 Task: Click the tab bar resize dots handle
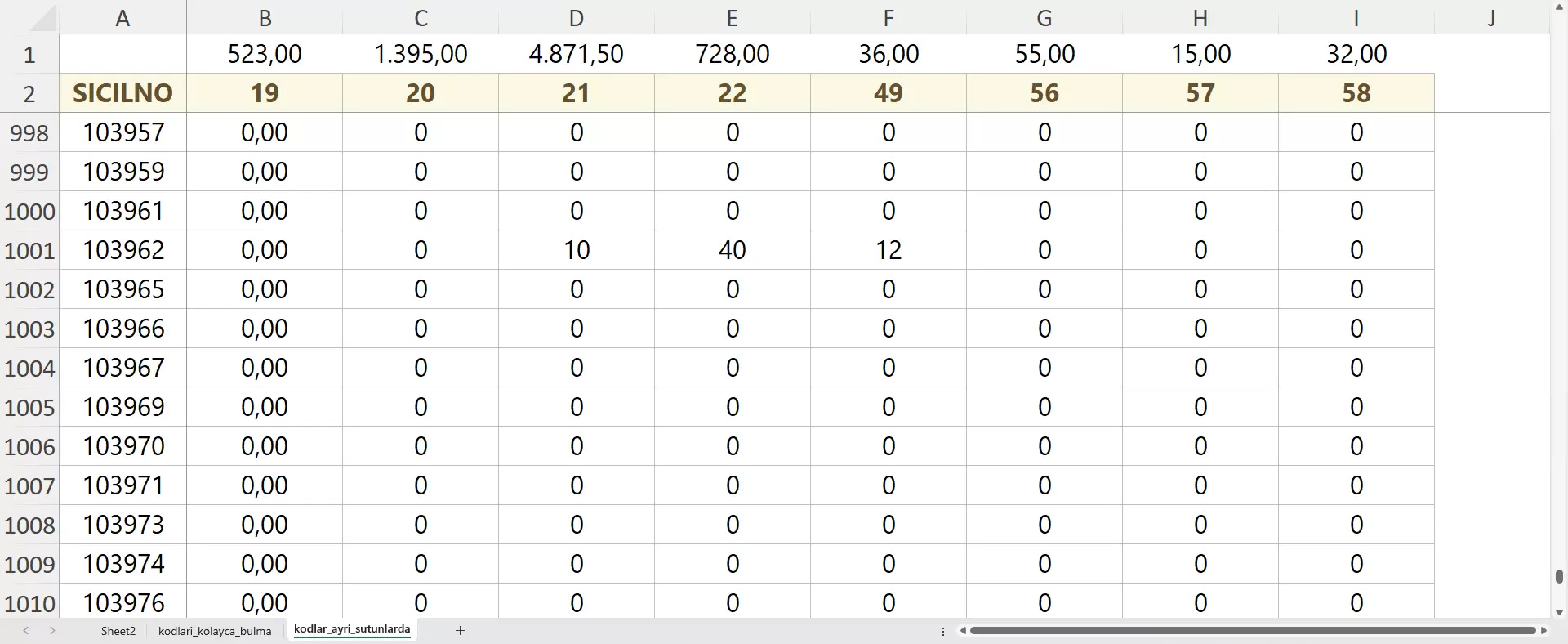point(943,631)
